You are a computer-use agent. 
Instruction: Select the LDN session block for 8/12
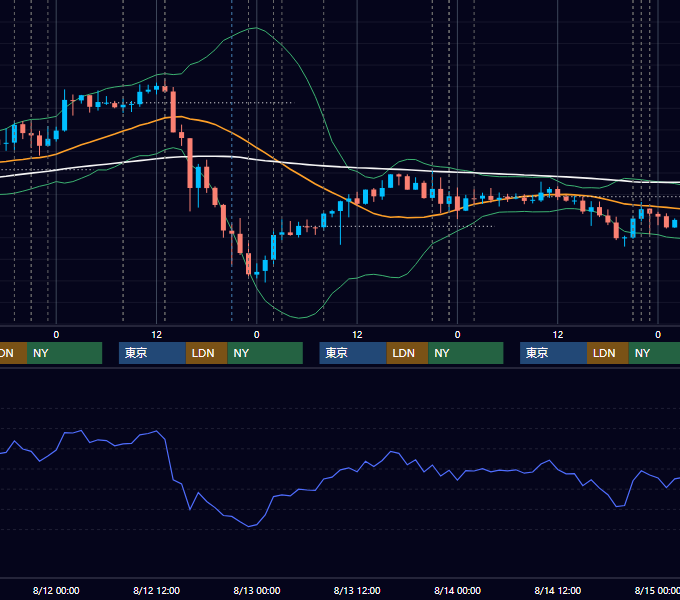(206, 353)
